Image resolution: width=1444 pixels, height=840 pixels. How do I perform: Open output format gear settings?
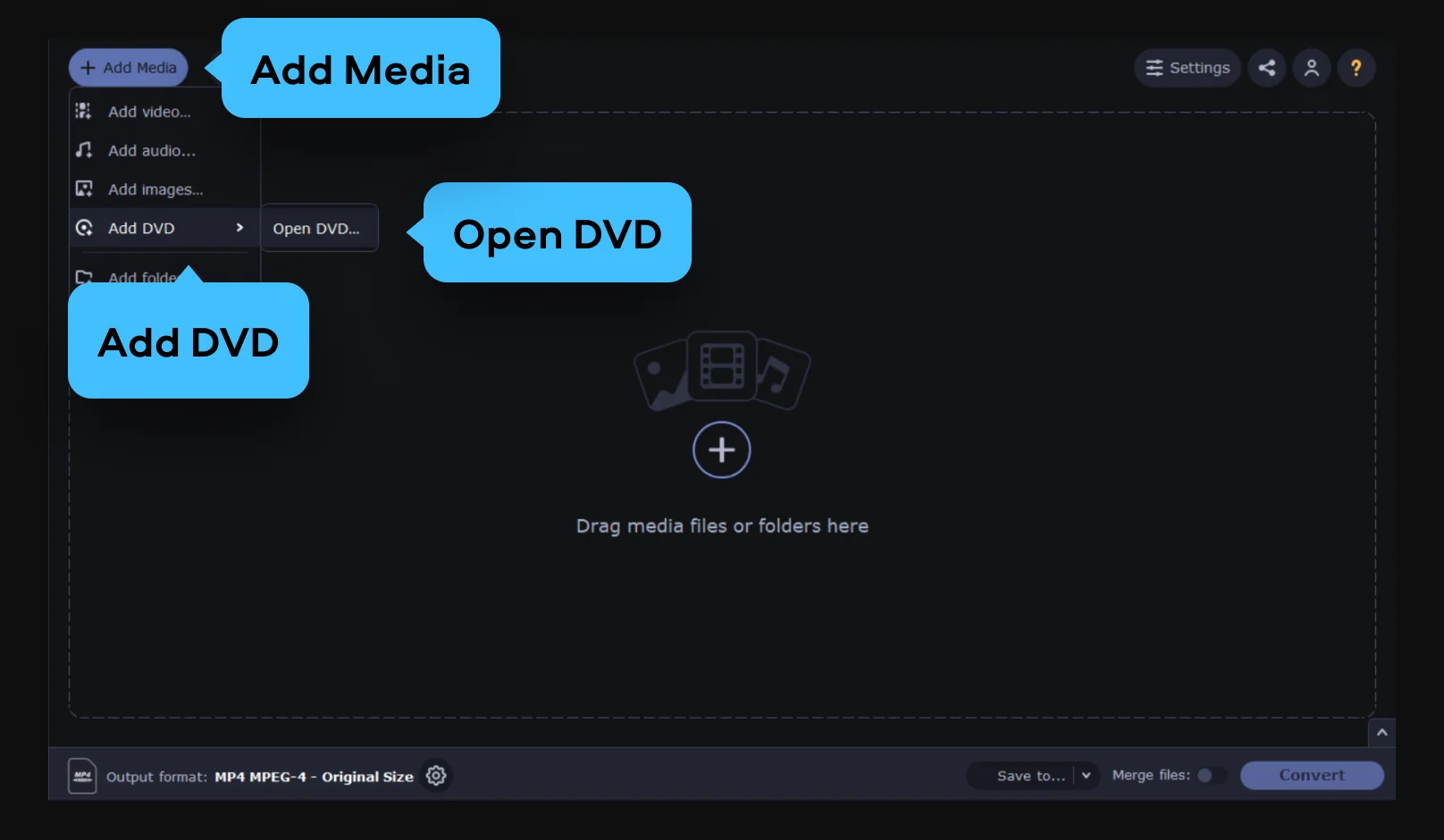coord(436,776)
